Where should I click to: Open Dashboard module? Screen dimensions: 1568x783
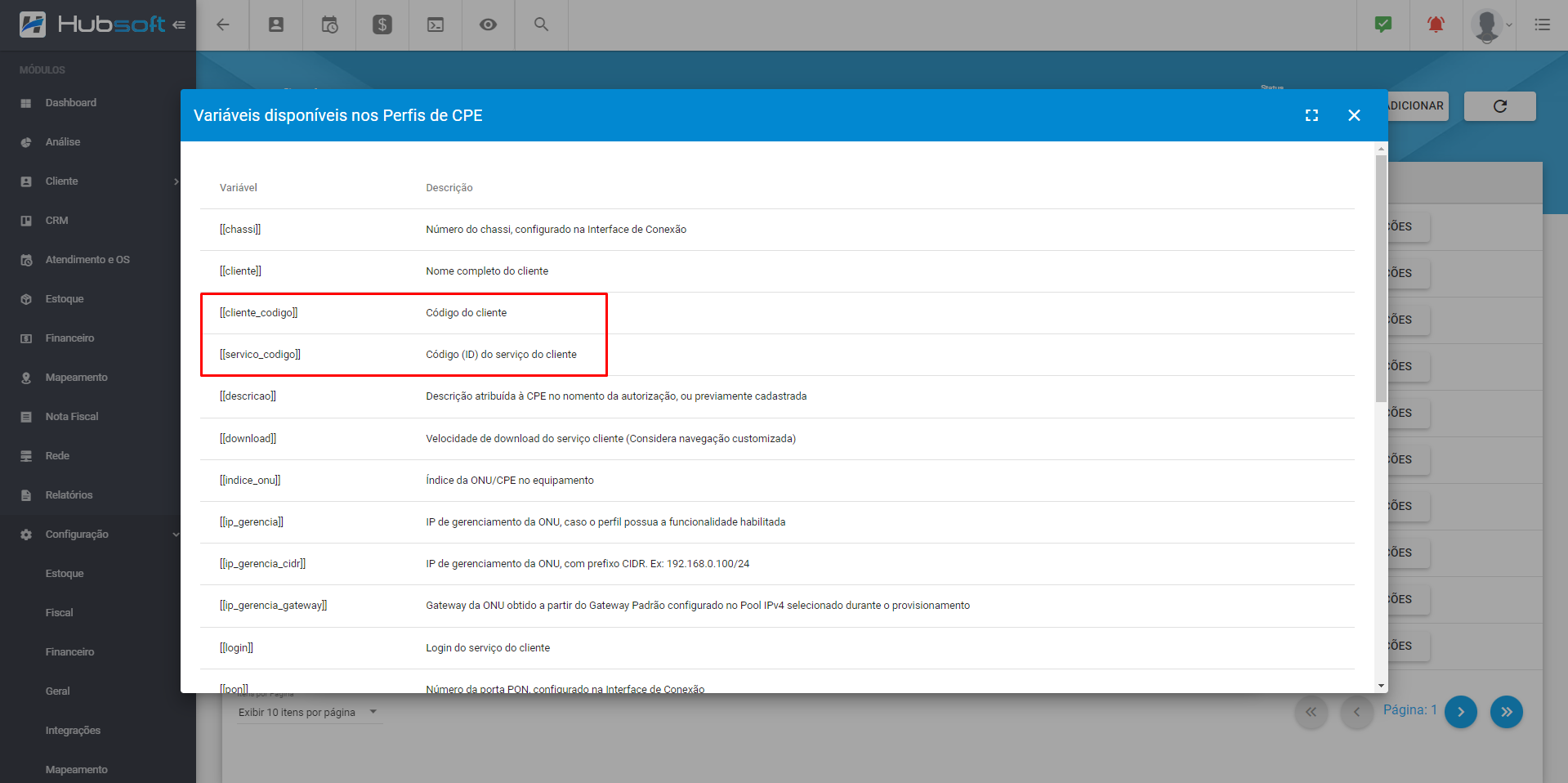71,103
